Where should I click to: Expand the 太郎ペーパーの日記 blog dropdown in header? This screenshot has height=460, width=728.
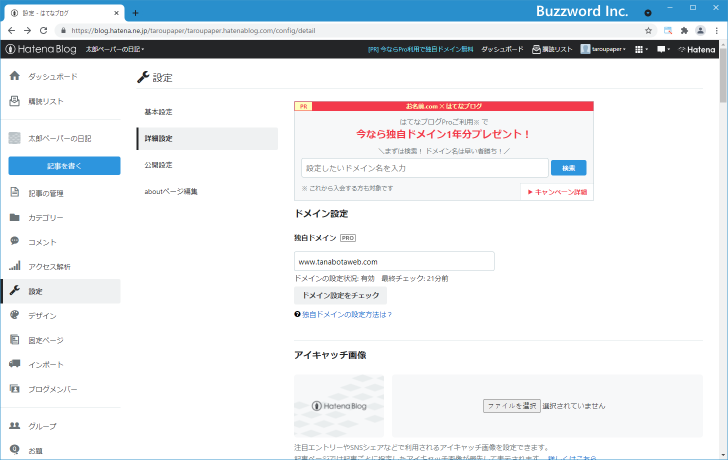[115, 49]
